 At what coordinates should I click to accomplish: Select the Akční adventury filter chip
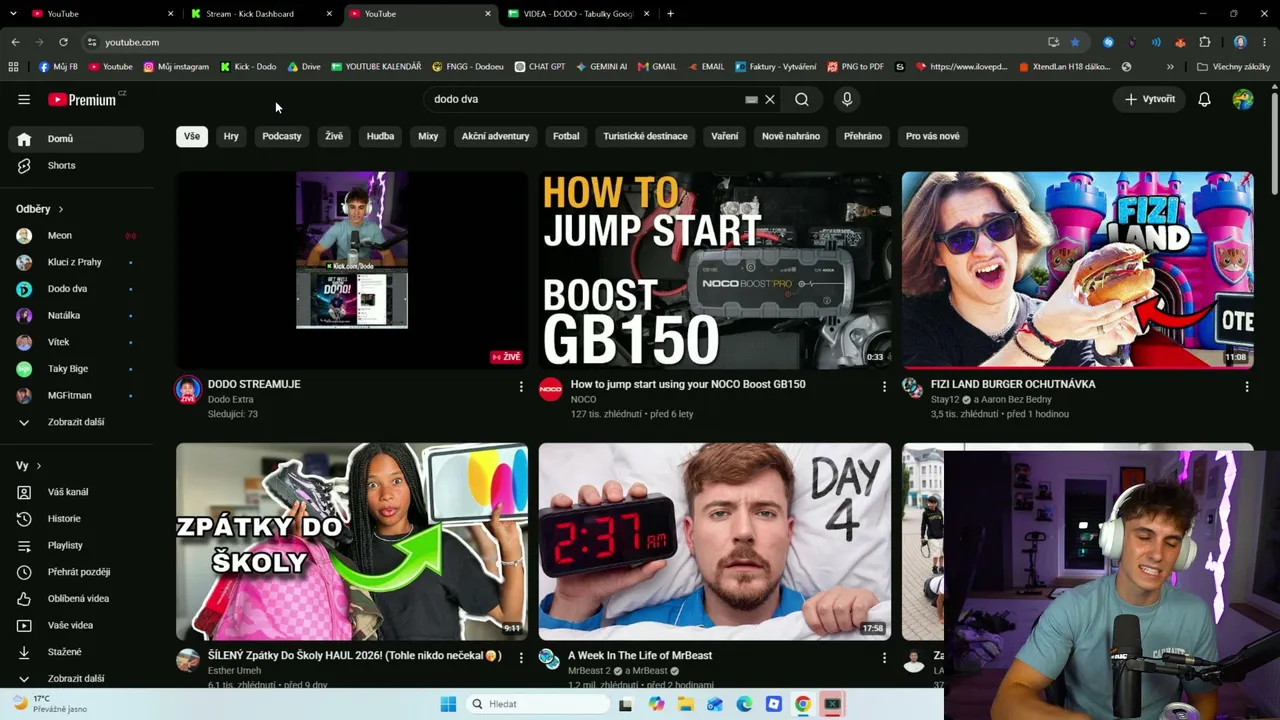pyautogui.click(x=496, y=136)
